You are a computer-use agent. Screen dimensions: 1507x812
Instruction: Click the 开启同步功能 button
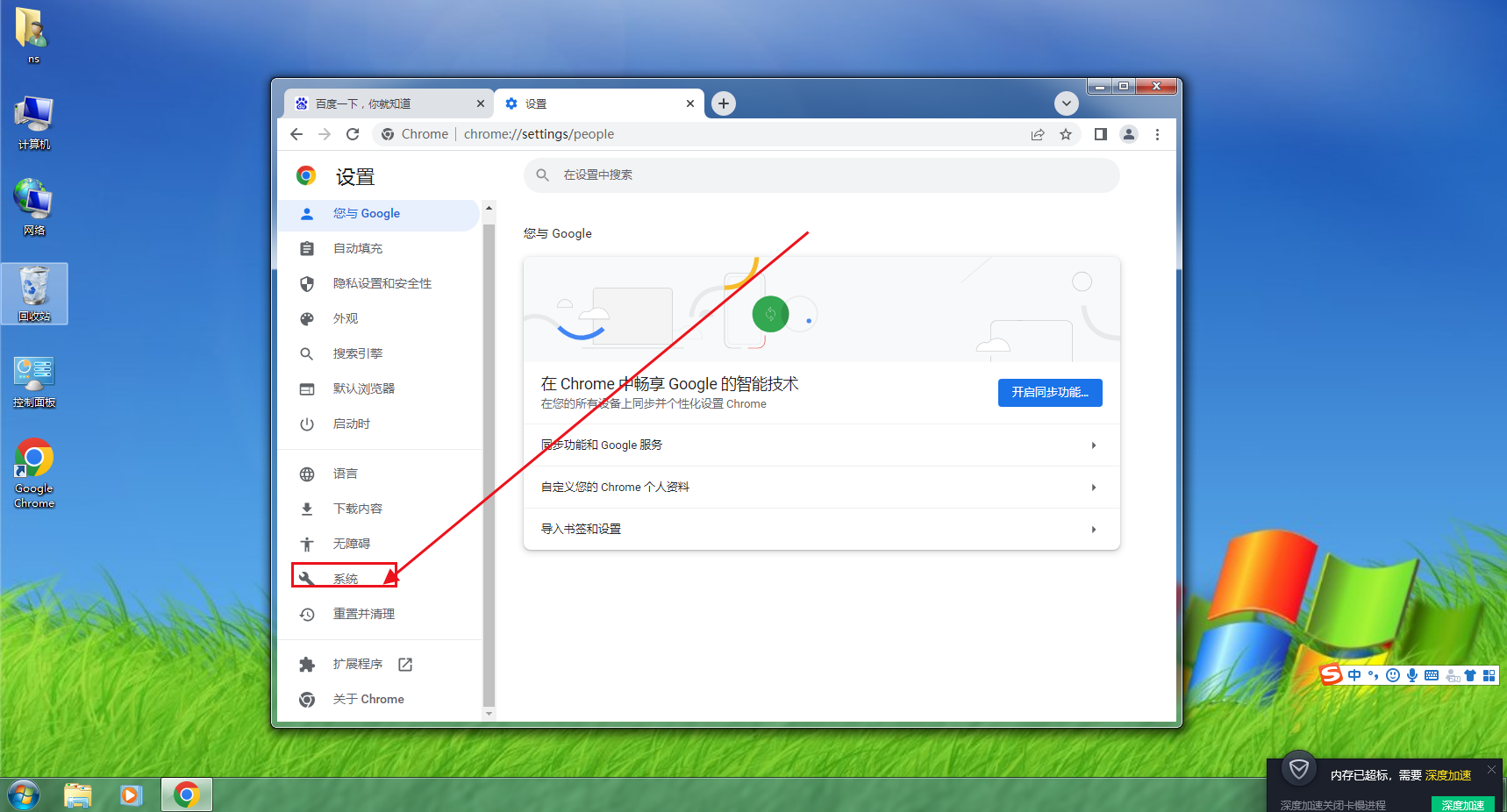[x=1050, y=393]
